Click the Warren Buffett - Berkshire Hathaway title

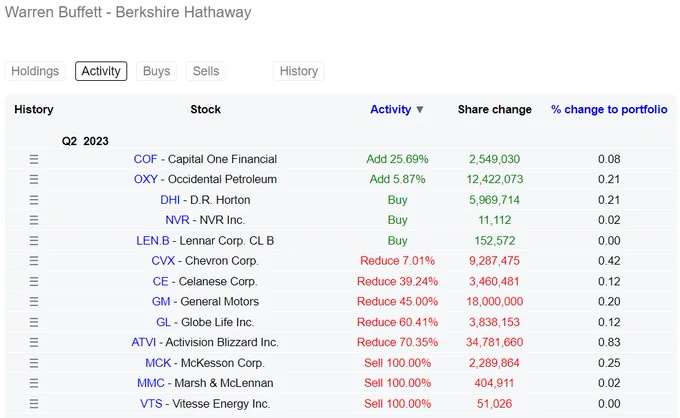[128, 12]
